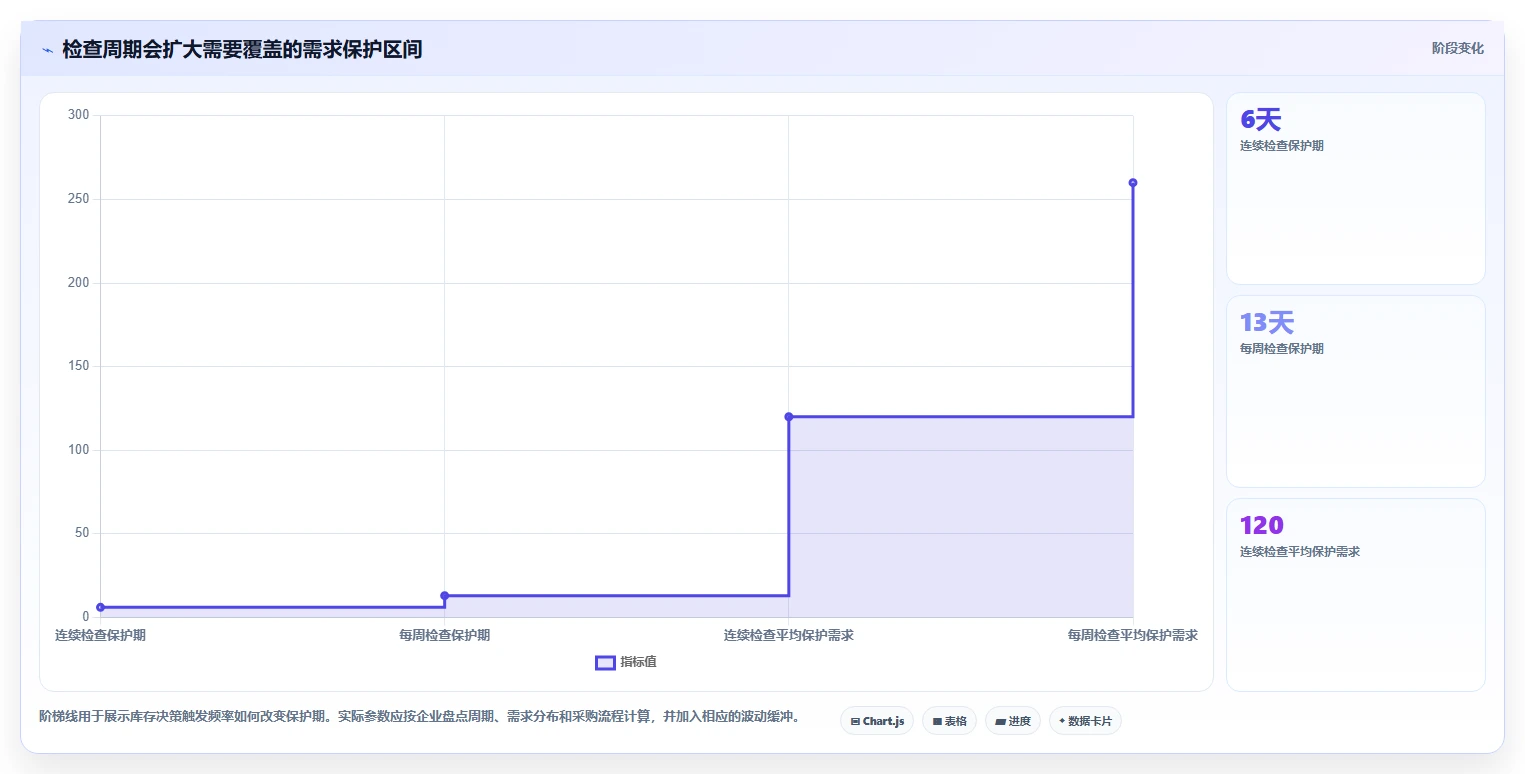
Task: Click the data point above 每周检查保护期
Action: [445, 596]
